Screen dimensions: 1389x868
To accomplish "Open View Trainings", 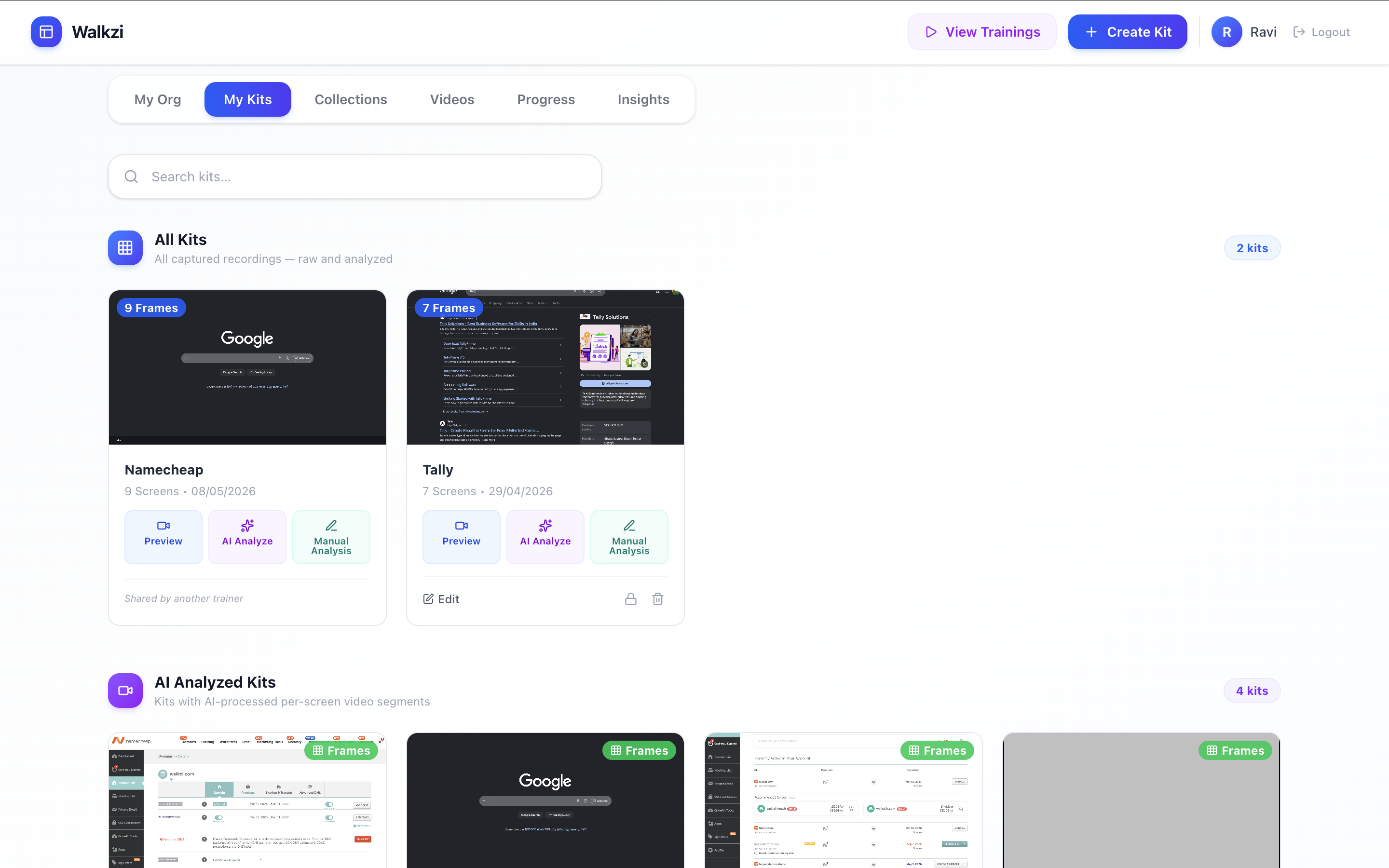I will 981,32.
